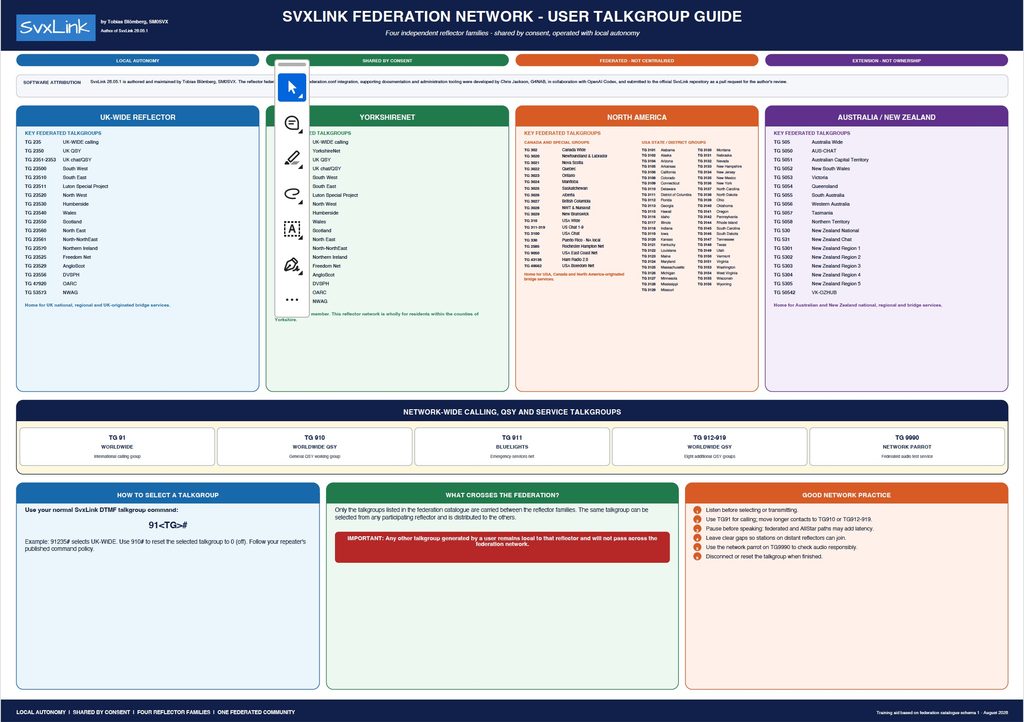Image resolution: width=1024 pixels, height=722 pixels.
Task: Click the 'HOW TO SELECT A TALKGROUP' heading
Action: [168, 495]
